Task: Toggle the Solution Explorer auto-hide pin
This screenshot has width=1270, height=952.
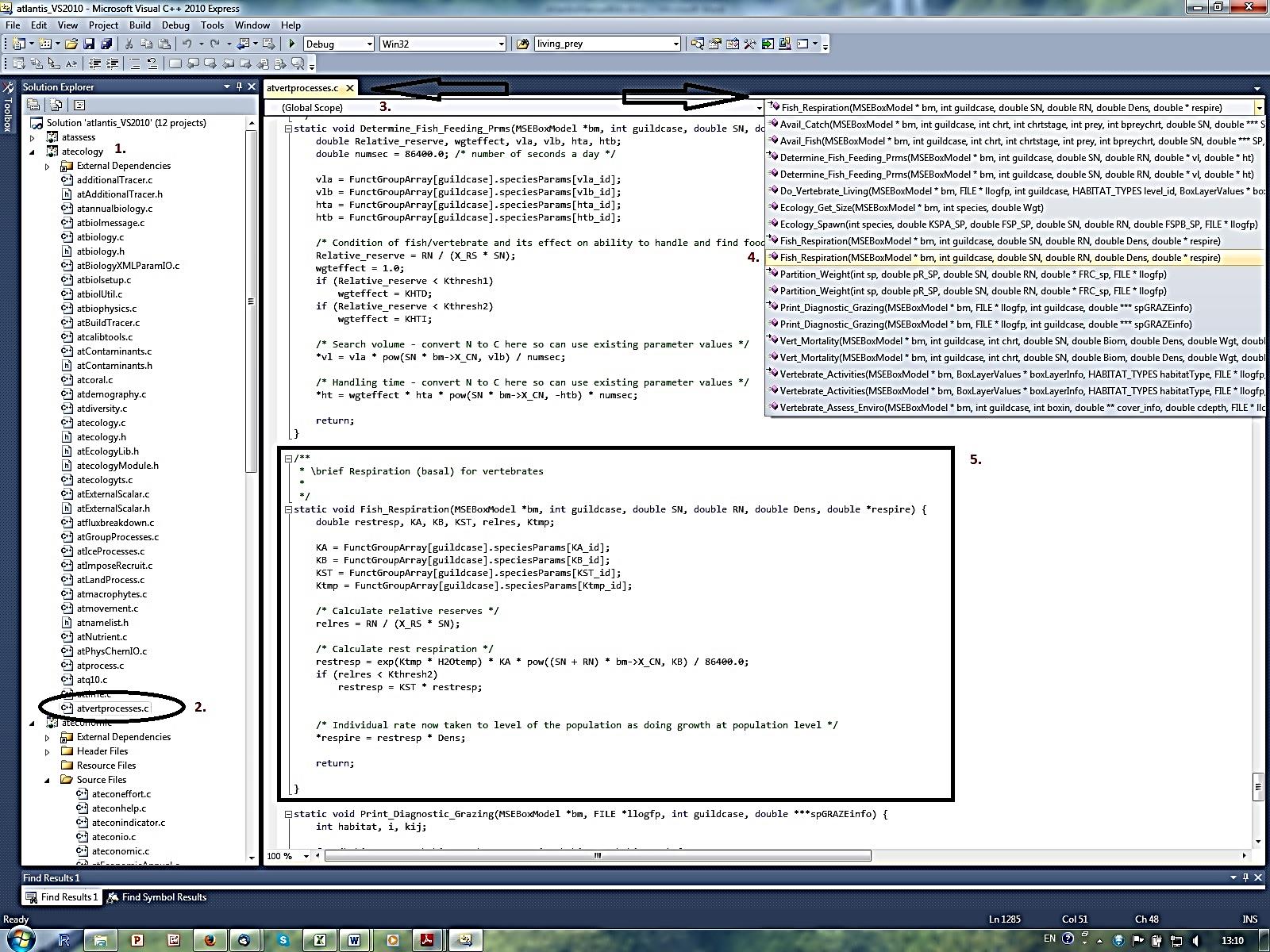Action: [x=239, y=86]
